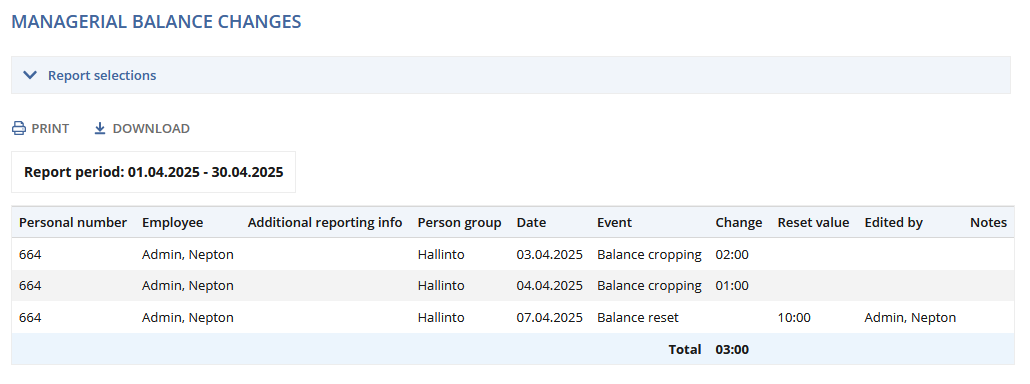Click the Event column header
Image resolution: width=1030 pixels, height=384 pixels.
tap(614, 223)
